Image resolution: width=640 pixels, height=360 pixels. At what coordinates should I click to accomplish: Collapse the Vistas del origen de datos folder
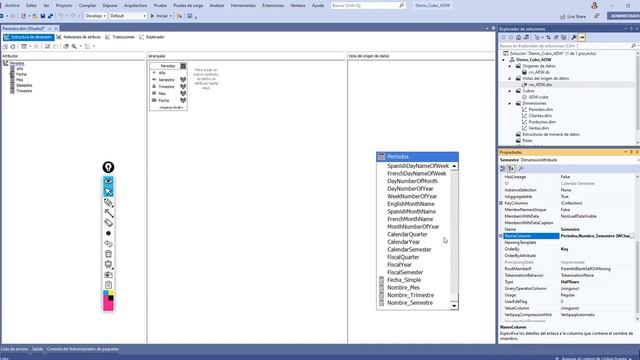[509, 78]
